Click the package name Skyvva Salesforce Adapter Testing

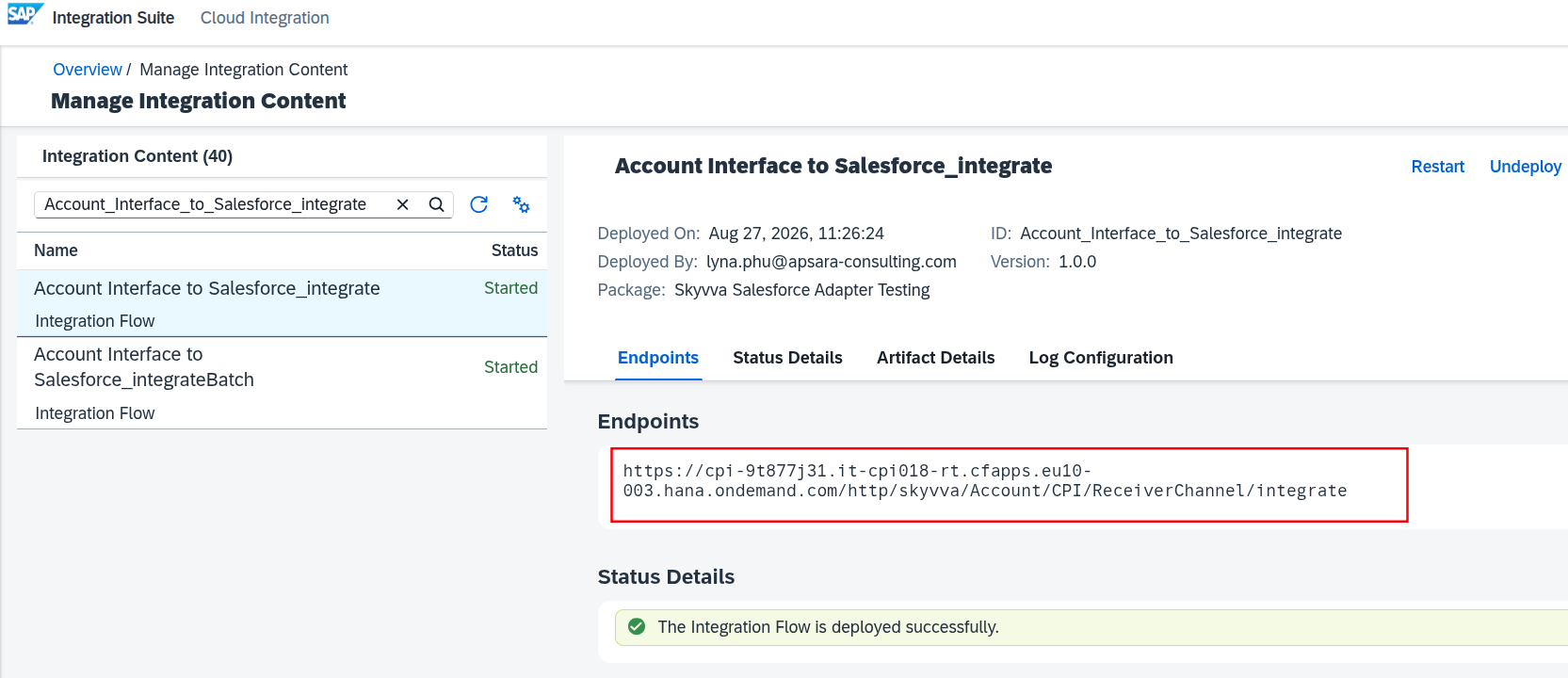coord(802,290)
